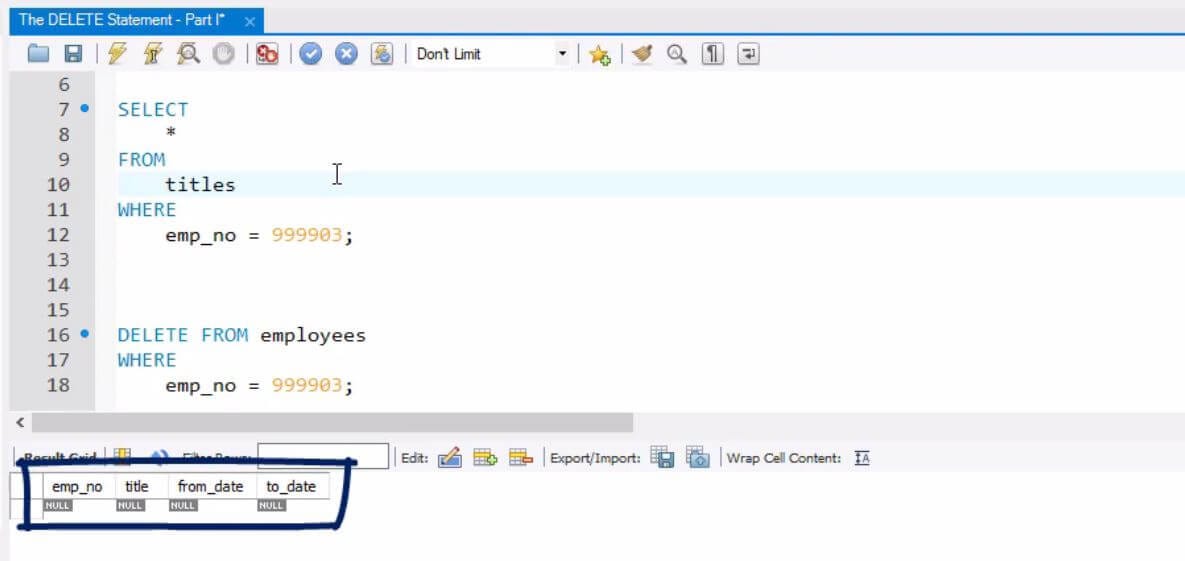Click the FROM keyword on line 9

141,160
